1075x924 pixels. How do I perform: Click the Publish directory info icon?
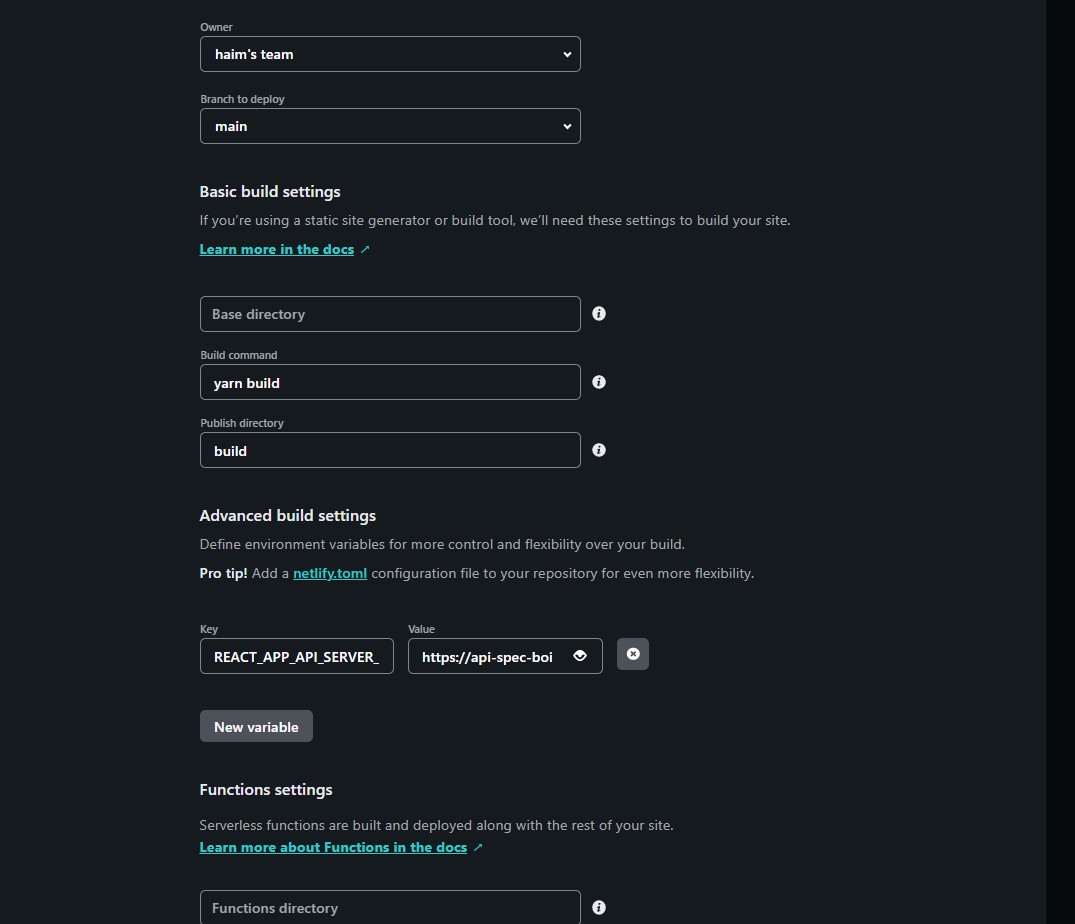point(598,450)
